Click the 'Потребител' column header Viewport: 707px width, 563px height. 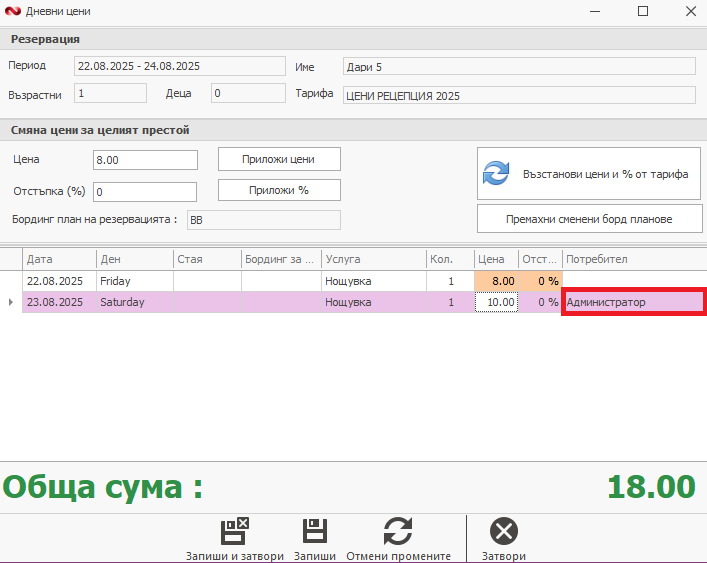pyautogui.click(x=633, y=259)
